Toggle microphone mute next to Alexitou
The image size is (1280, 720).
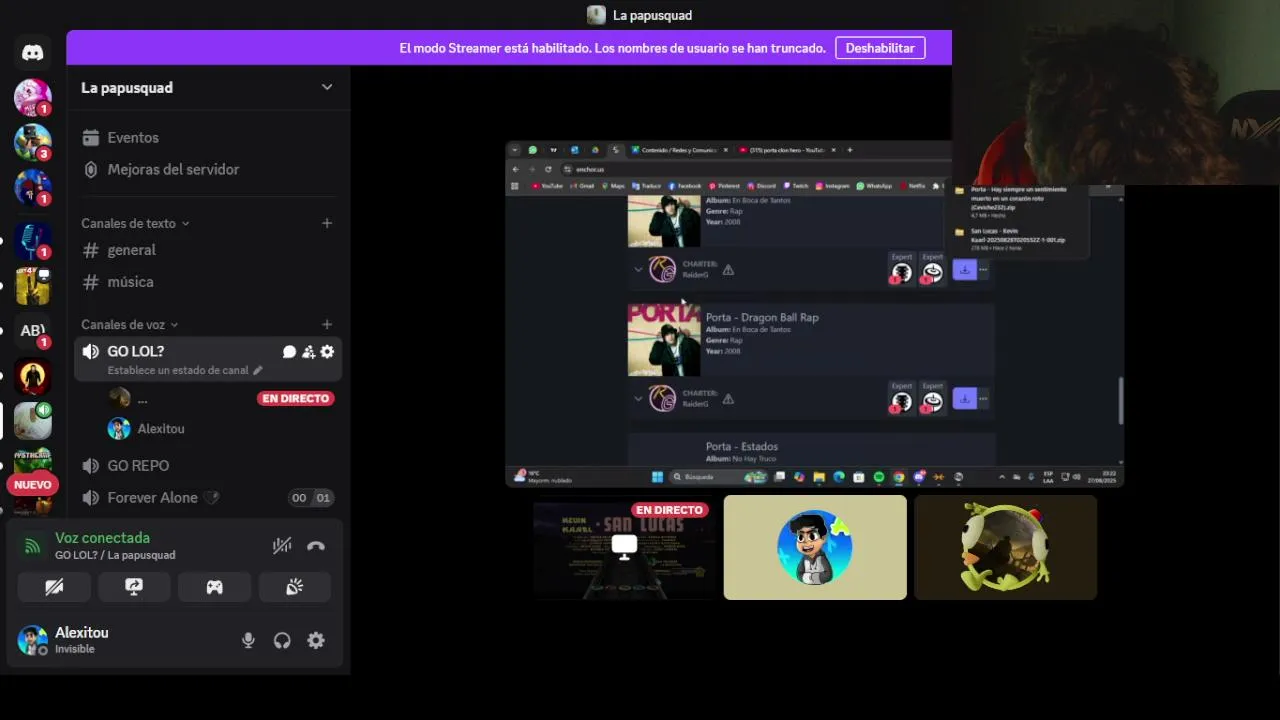point(248,641)
